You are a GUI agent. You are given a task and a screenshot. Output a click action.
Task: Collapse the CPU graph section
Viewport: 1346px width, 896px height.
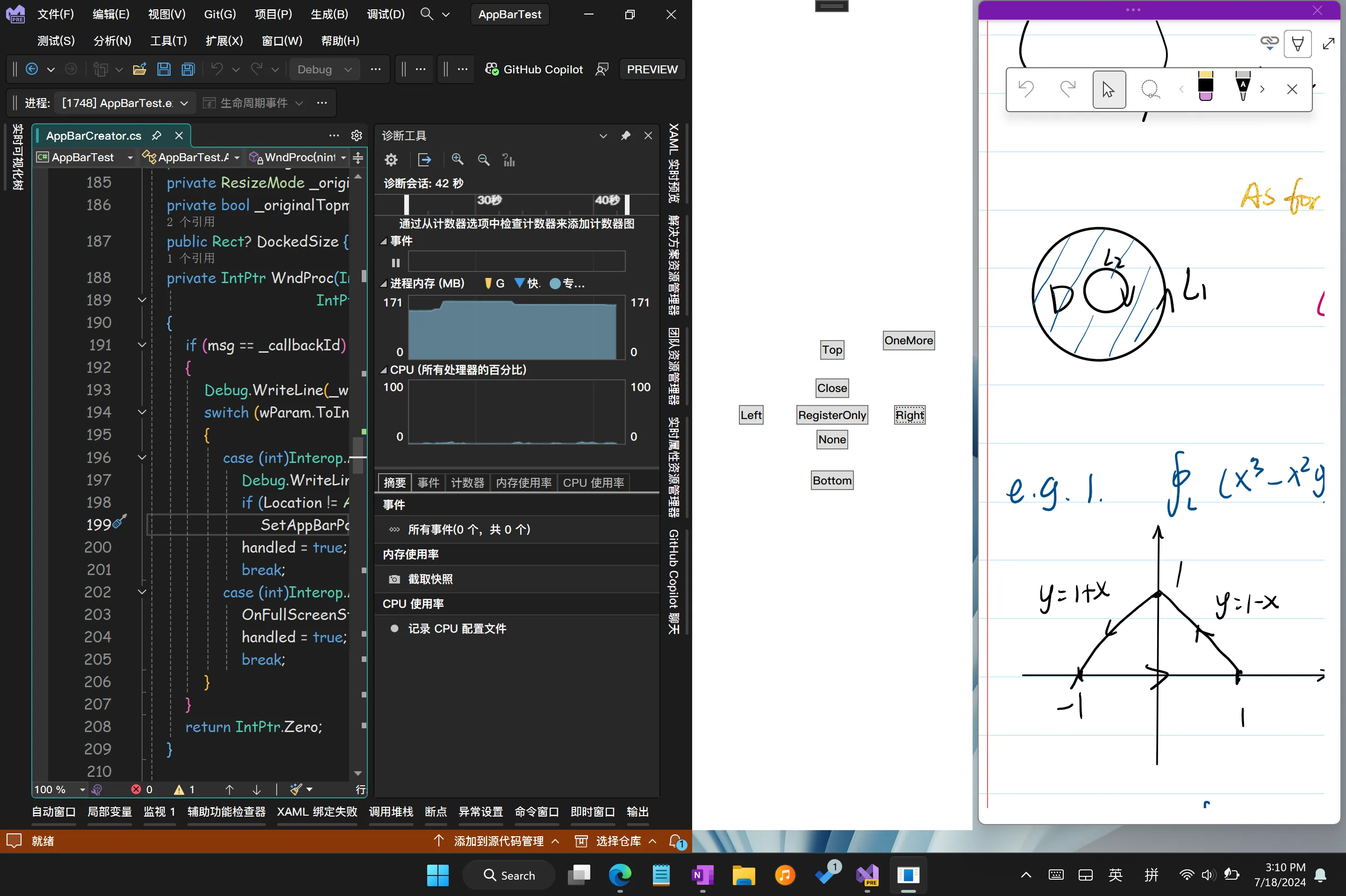[384, 370]
